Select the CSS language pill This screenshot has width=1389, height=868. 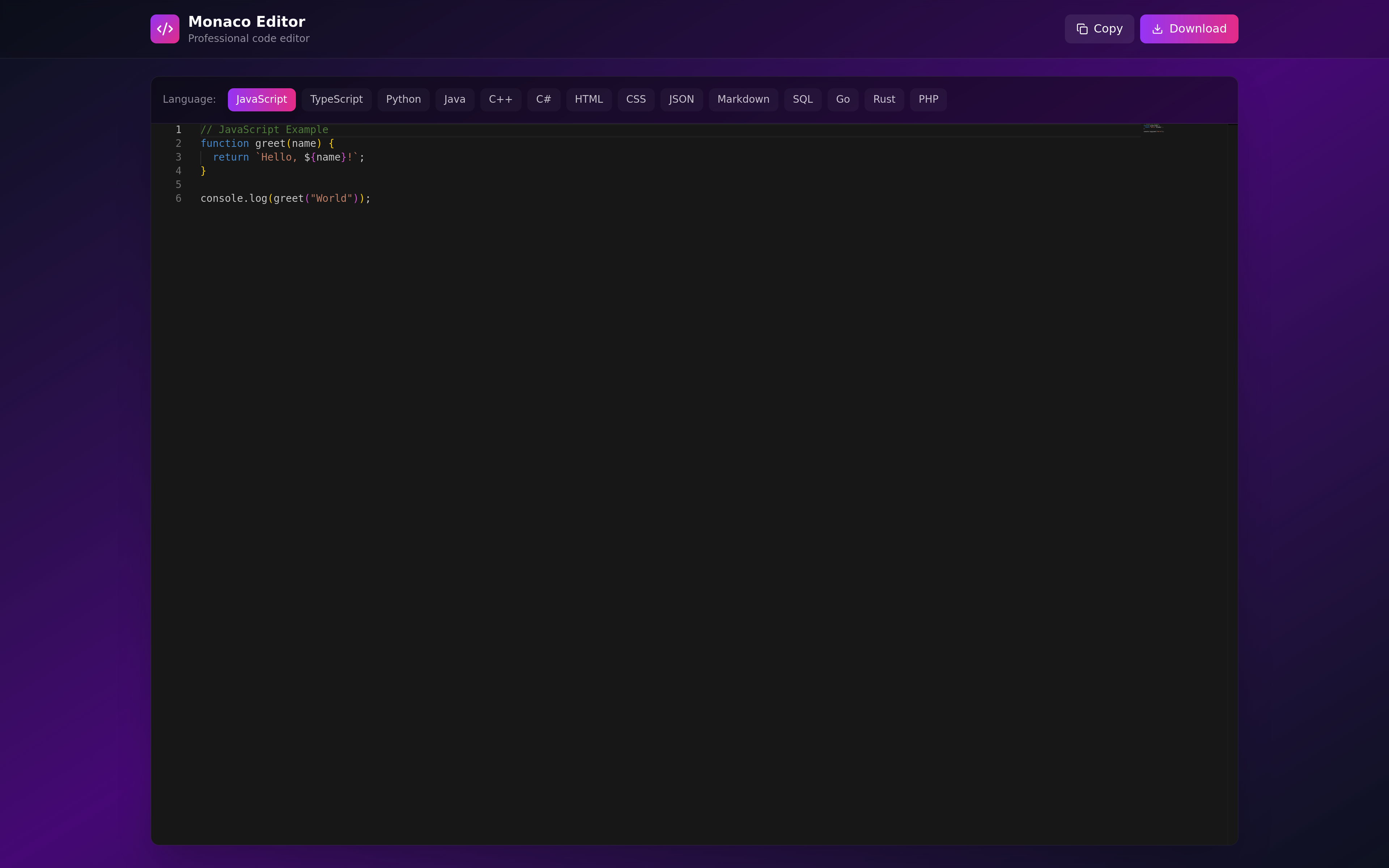tap(636, 99)
